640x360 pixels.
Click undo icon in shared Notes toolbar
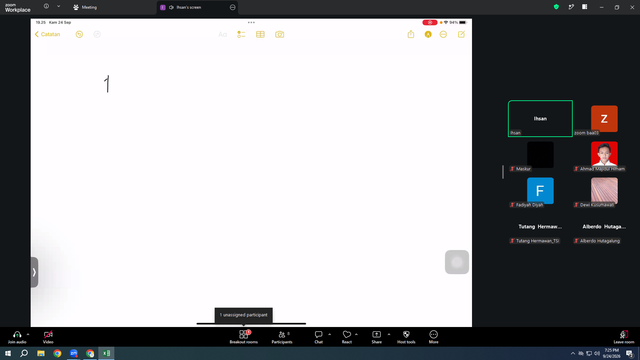coord(79,34)
